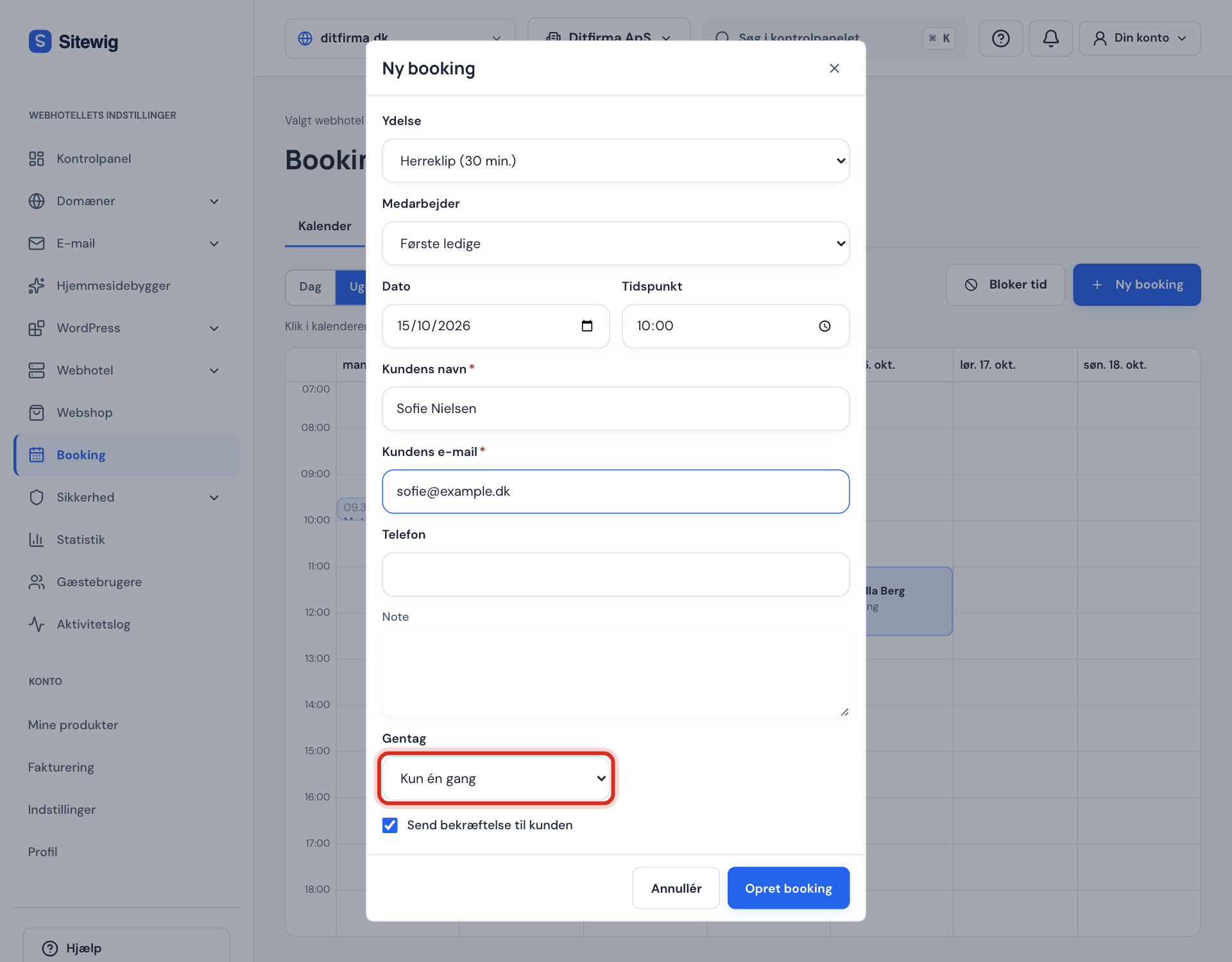
Task: Click the Gæstebrugere users icon
Action: coord(37,582)
